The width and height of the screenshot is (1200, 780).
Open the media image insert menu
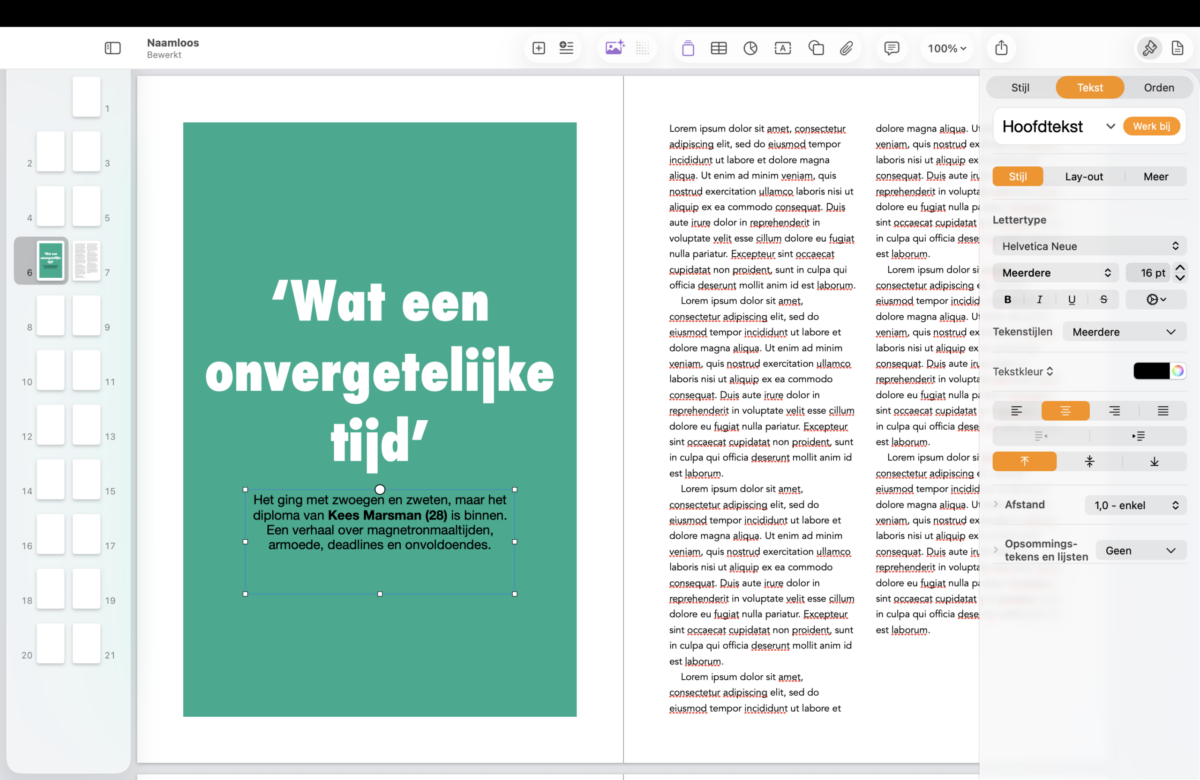pos(614,48)
